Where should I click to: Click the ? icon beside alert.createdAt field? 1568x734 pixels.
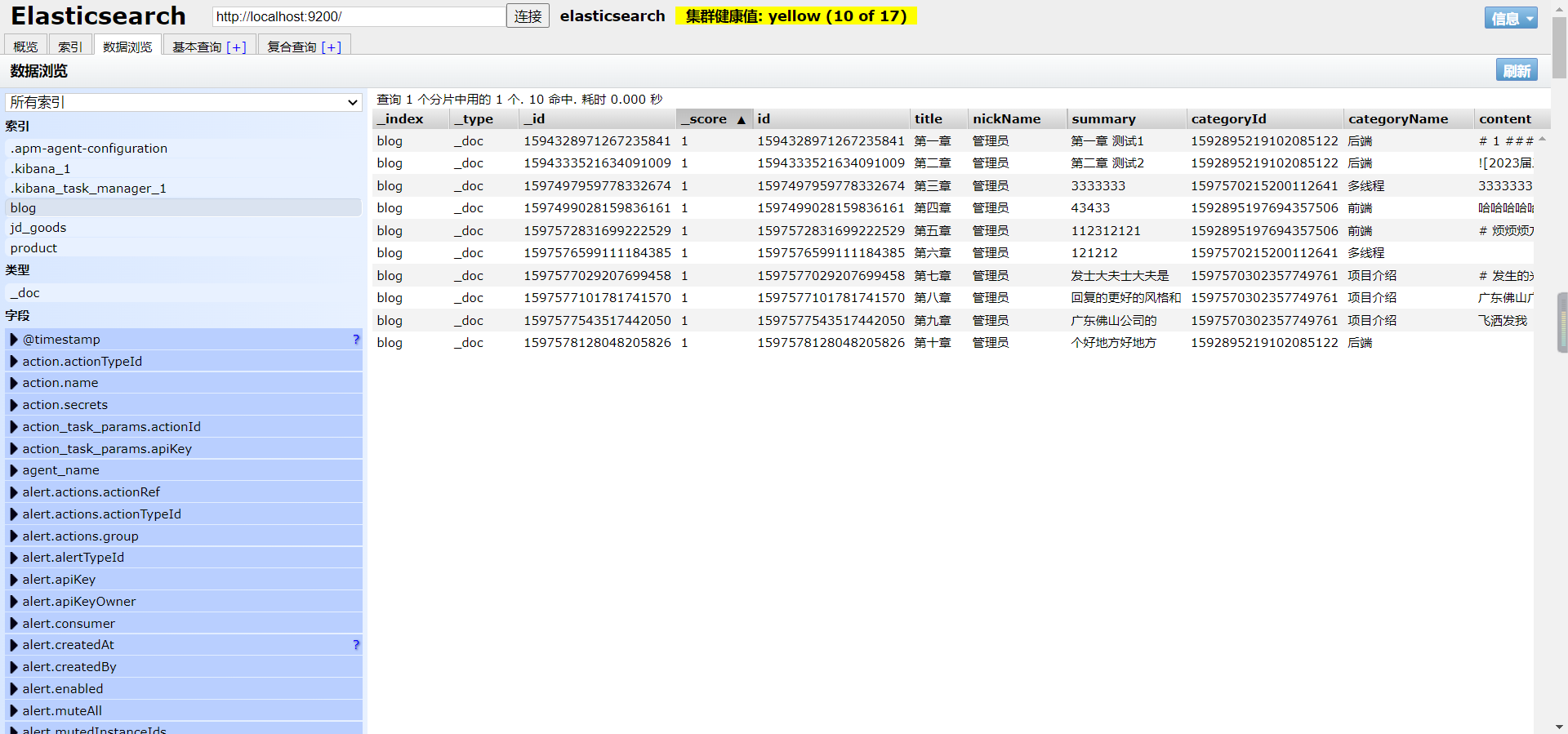(x=356, y=645)
